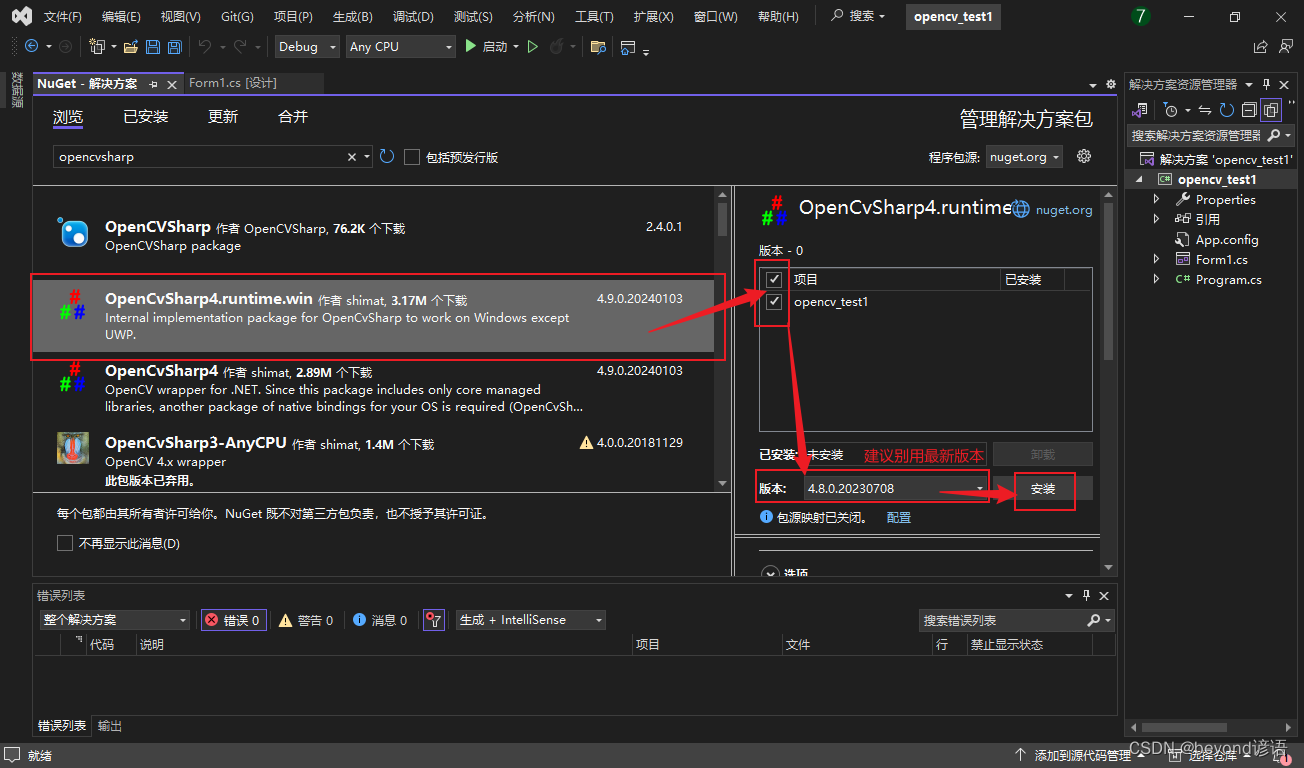Start without debugging using the hollow play icon
The image size is (1304, 768).
point(533,46)
